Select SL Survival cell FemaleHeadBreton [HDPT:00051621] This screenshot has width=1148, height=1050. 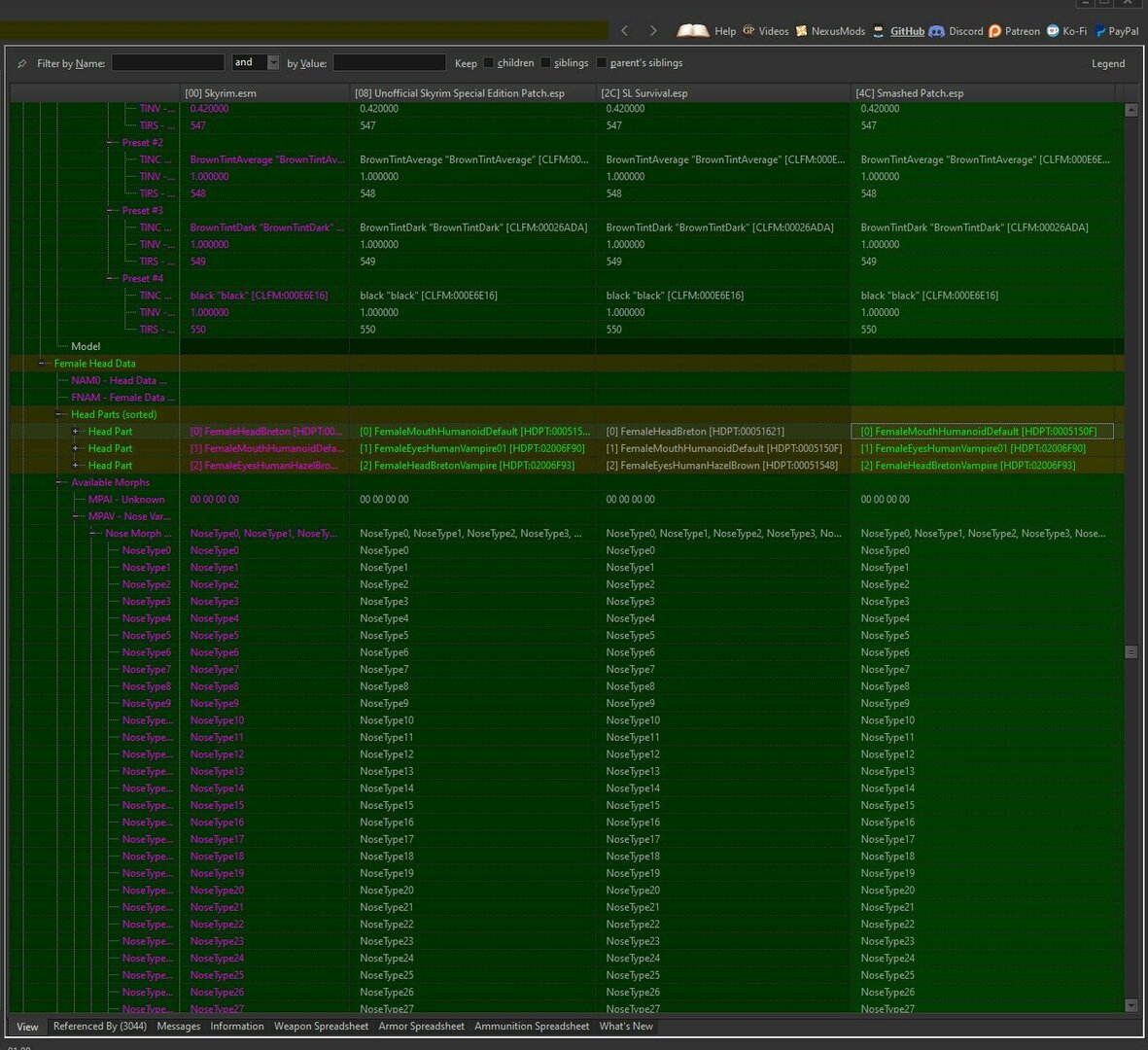(x=722, y=432)
